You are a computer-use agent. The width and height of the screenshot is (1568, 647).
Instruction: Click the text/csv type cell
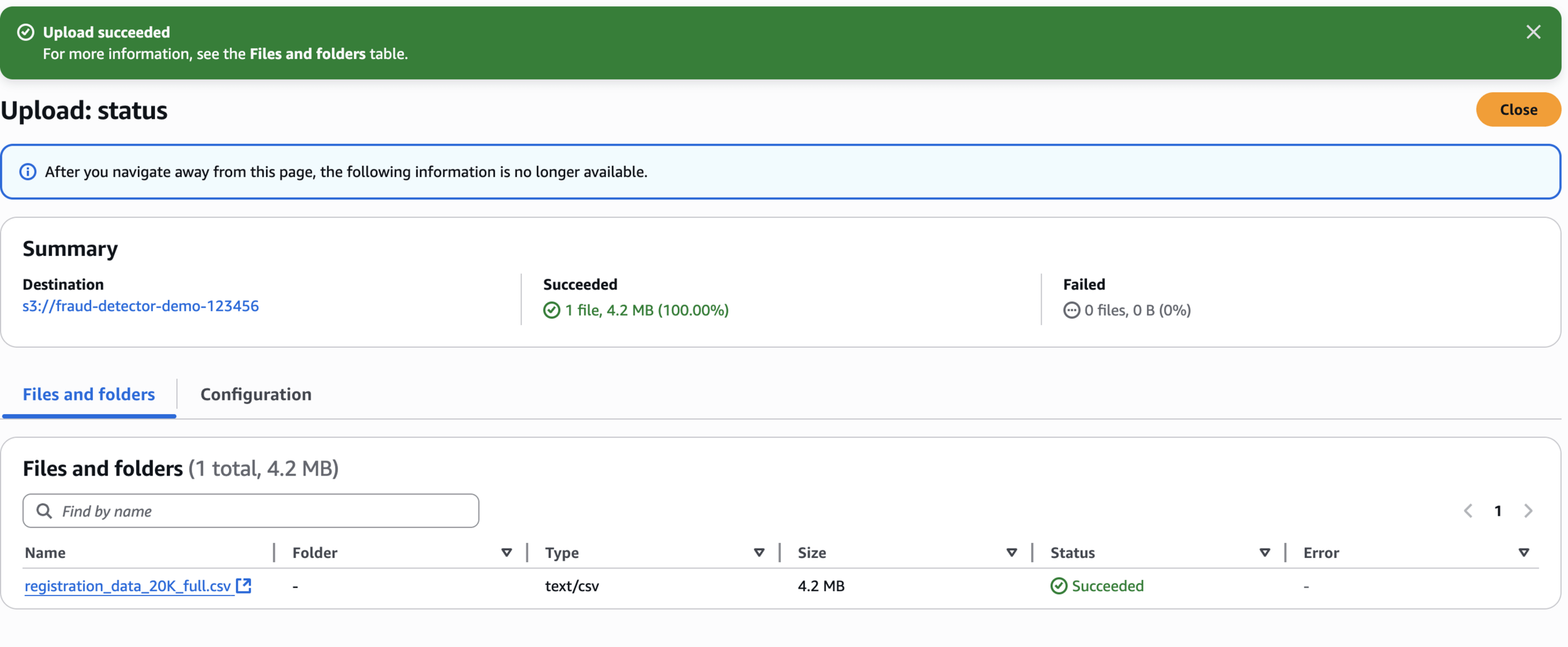click(572, 586)
